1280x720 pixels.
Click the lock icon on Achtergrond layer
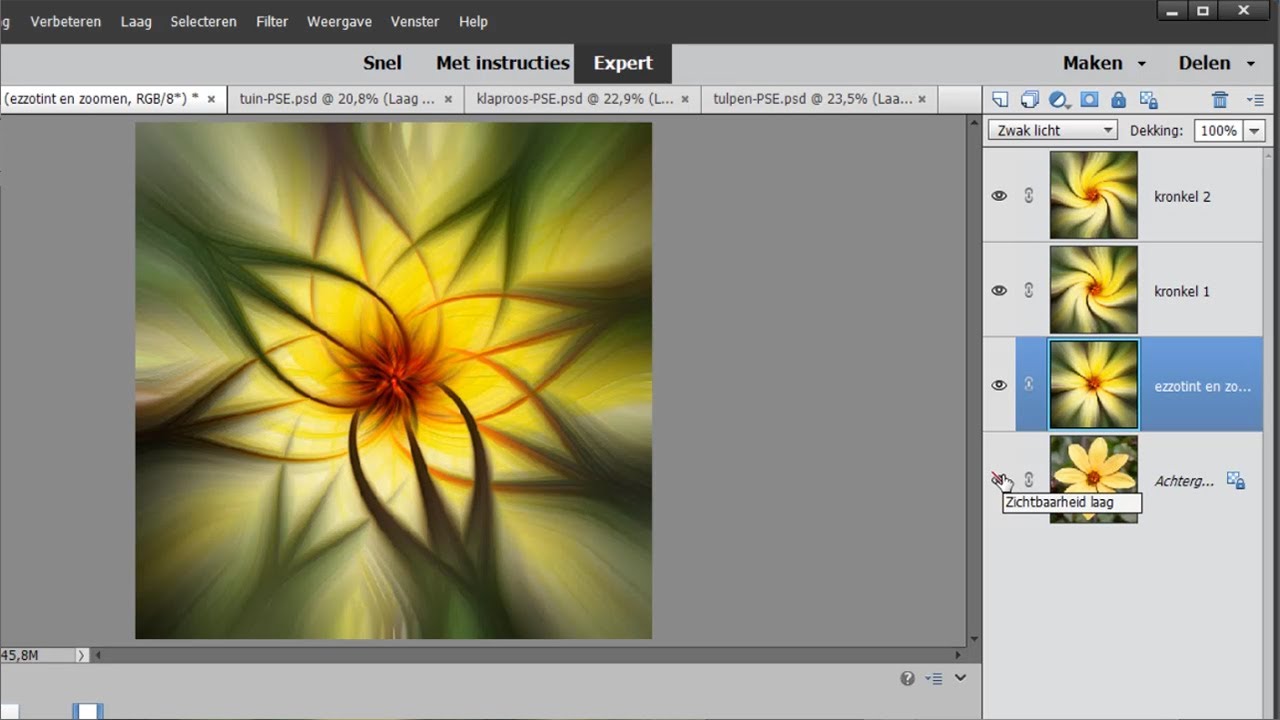(x=1236, y=480)
